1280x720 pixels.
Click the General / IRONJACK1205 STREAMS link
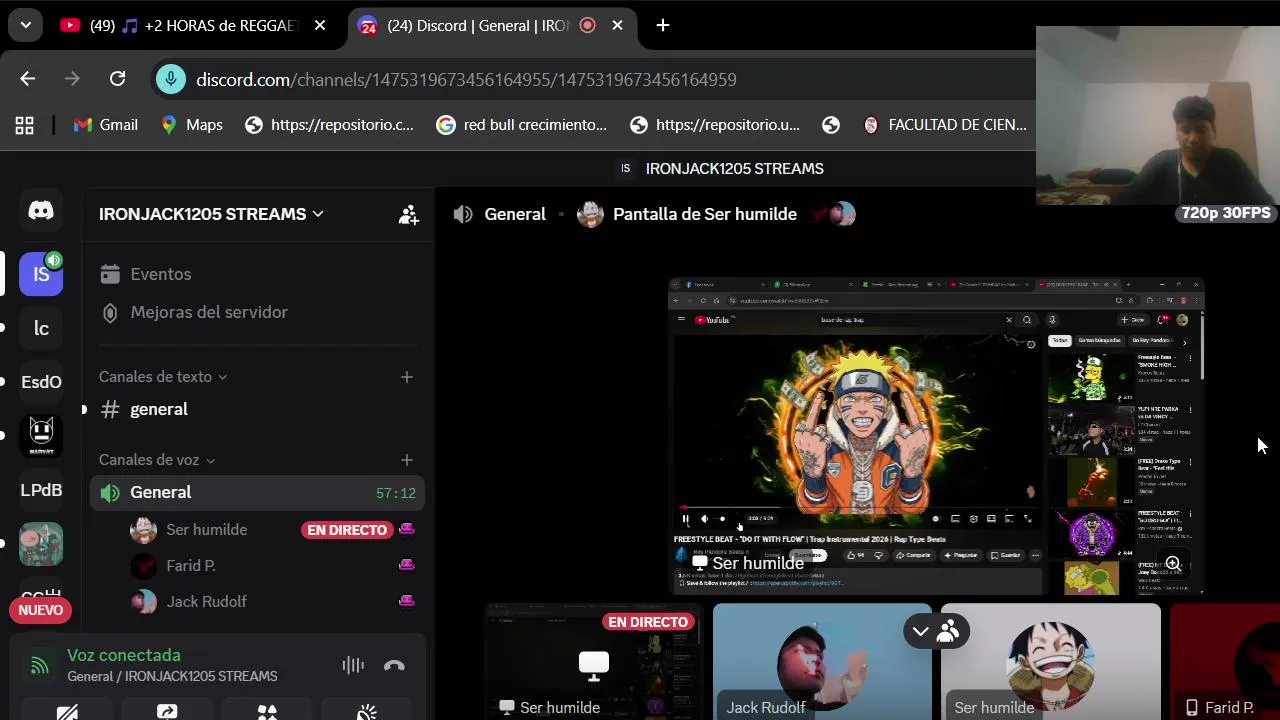pyautogui.click(x=172, y=677)
